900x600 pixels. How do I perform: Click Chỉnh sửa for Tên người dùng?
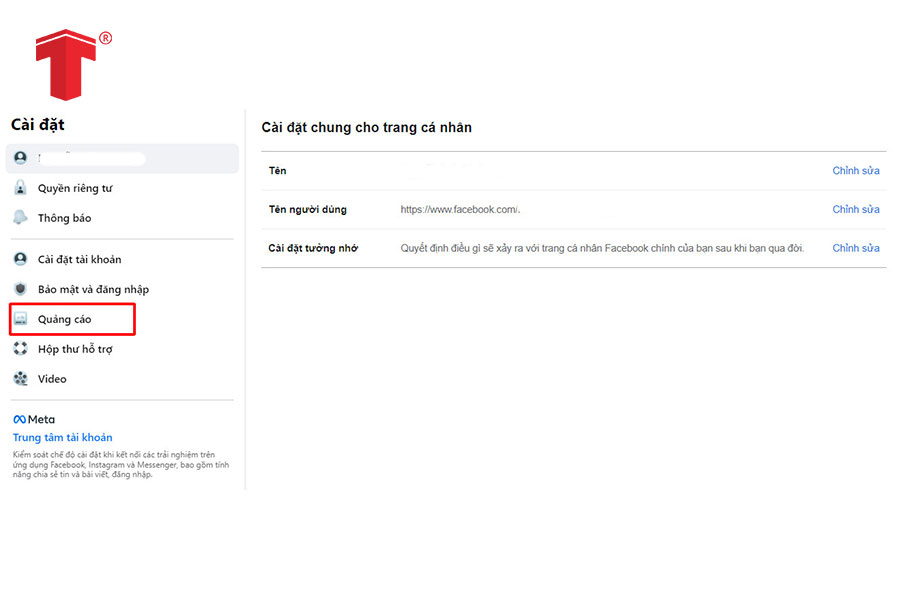coord(856,210)
